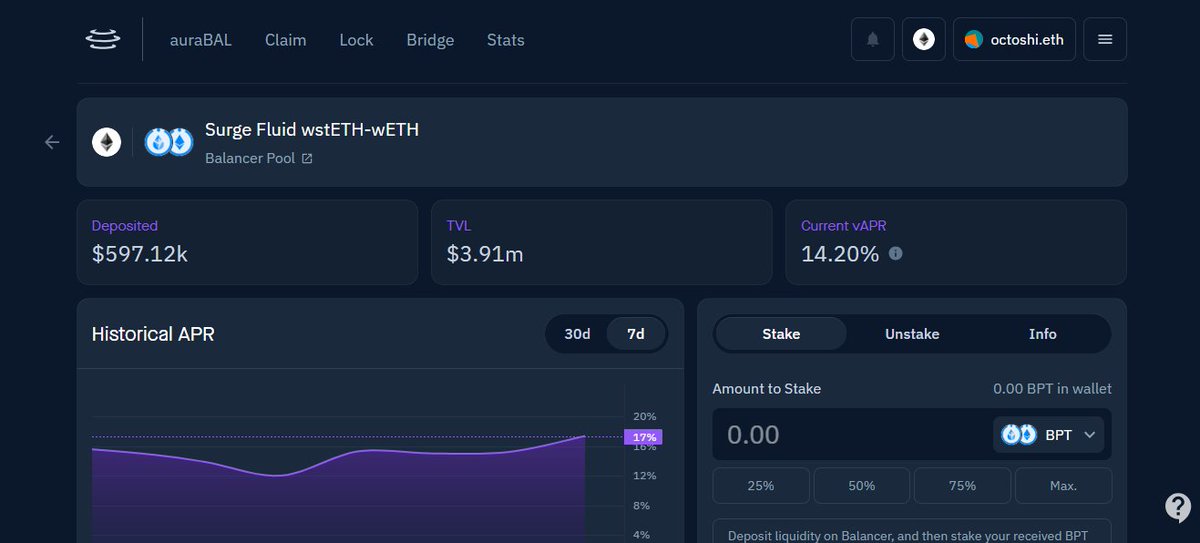Show 7d historical APR range
The height and width of the screenshot is (543, 1200).
(636, 334)
